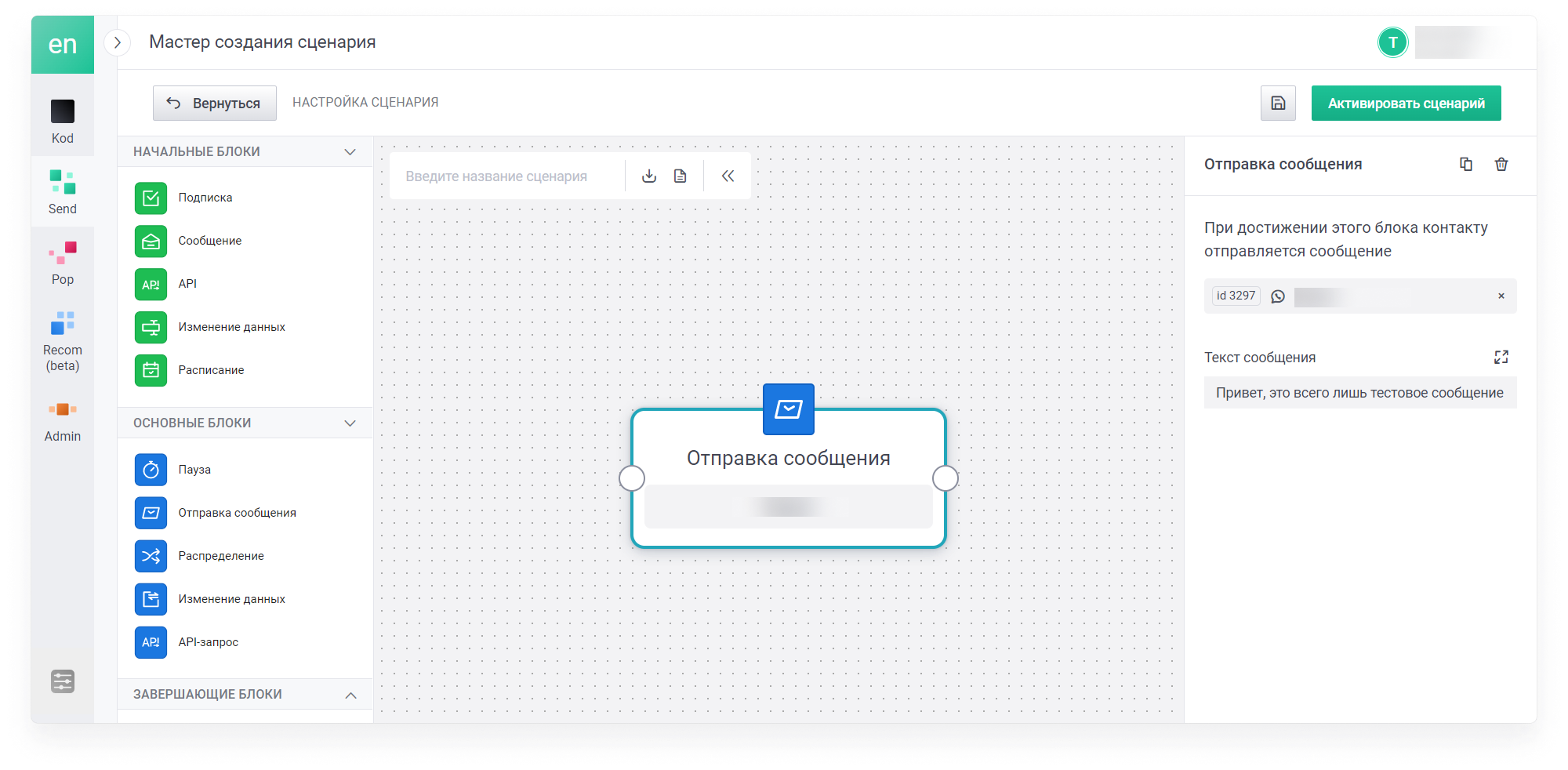Open settings sliders icon at sidebar bottom

pos(63,681)
